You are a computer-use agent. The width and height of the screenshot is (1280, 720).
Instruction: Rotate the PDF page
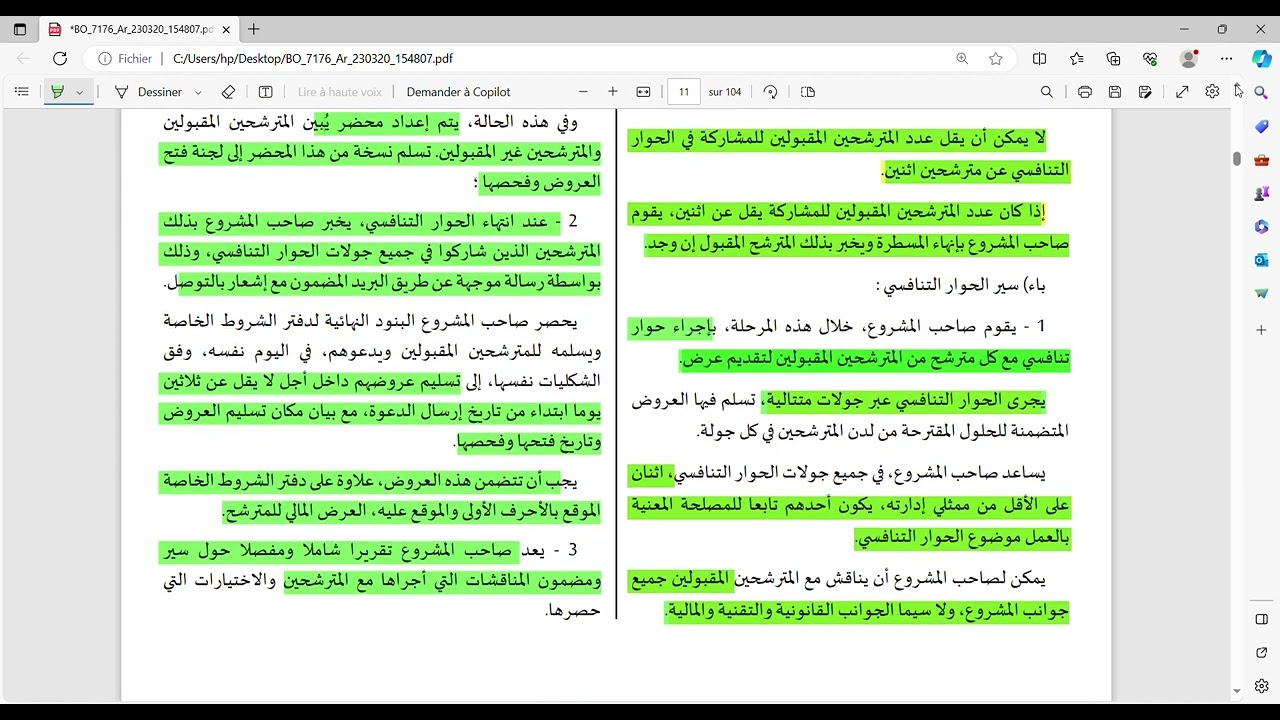770,92
